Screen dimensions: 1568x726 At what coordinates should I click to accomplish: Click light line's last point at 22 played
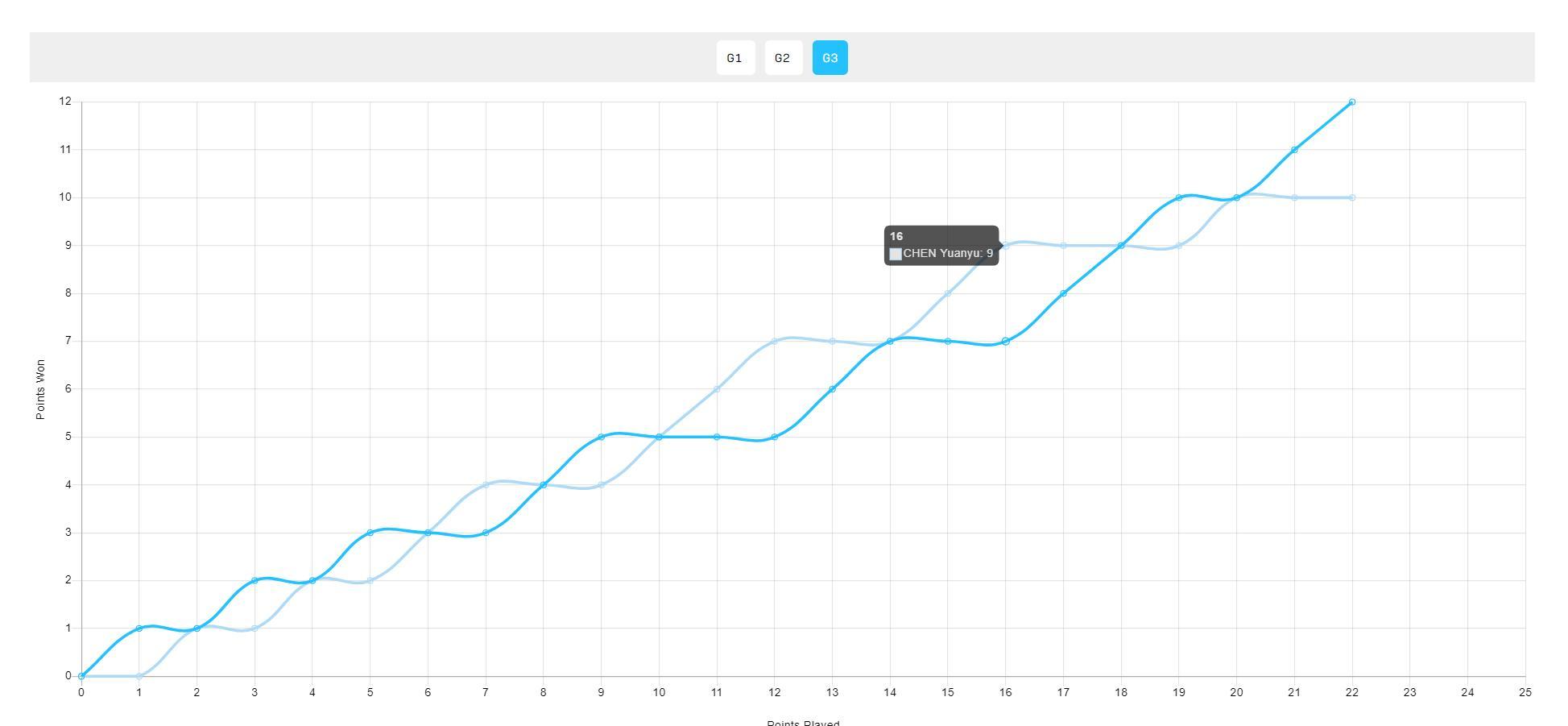pos(1351,197)
